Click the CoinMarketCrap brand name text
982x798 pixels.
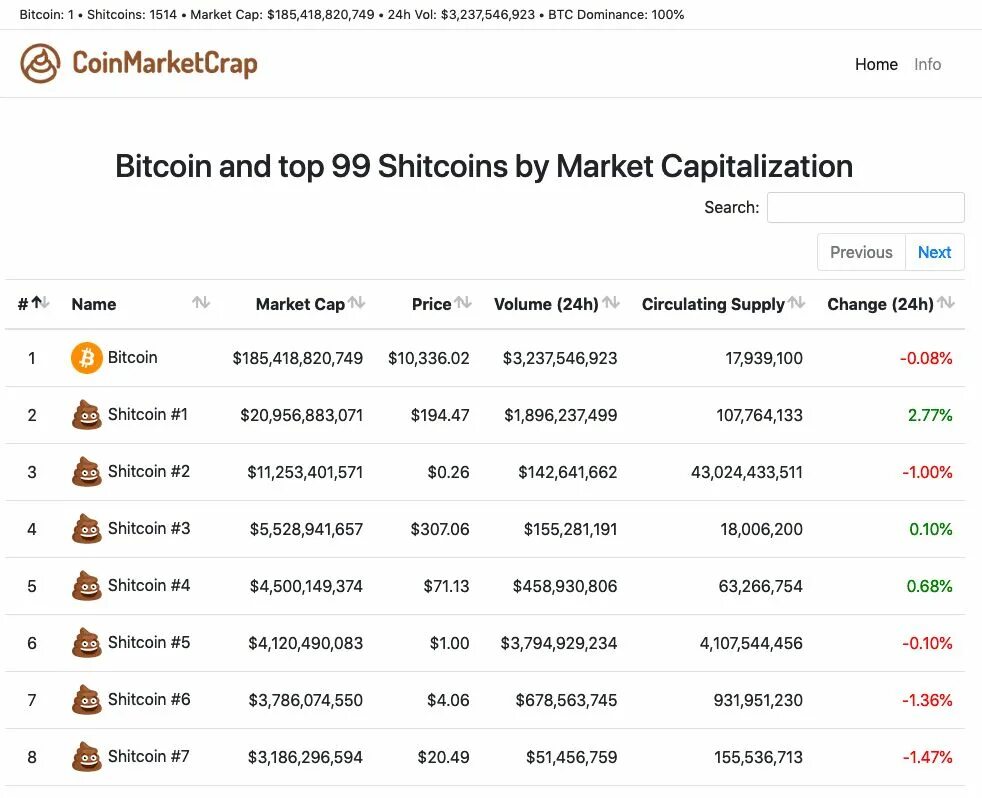pyautogui.click(x=165, y=64)
